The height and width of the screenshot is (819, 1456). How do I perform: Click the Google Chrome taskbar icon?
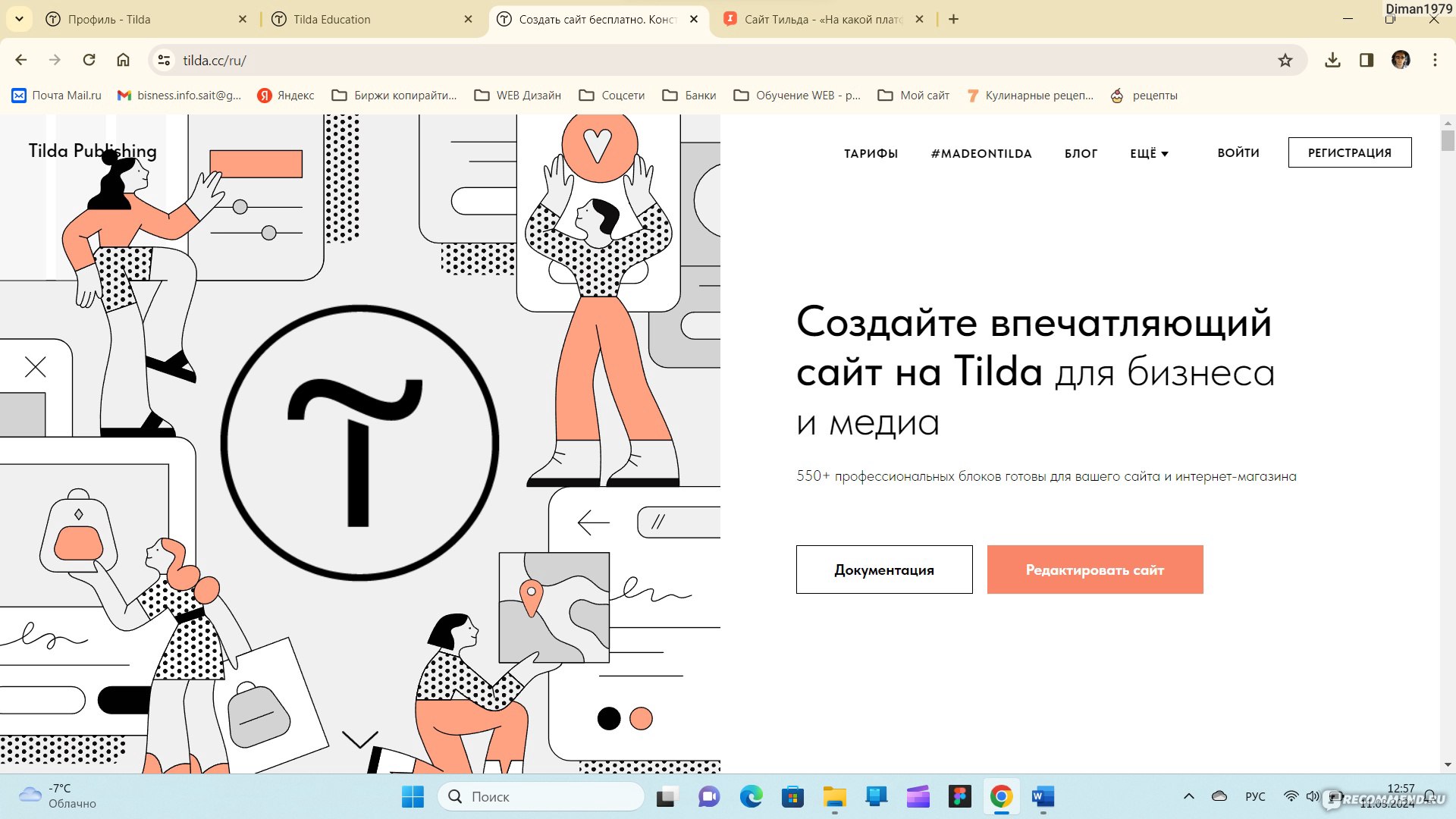[1001, 796]
